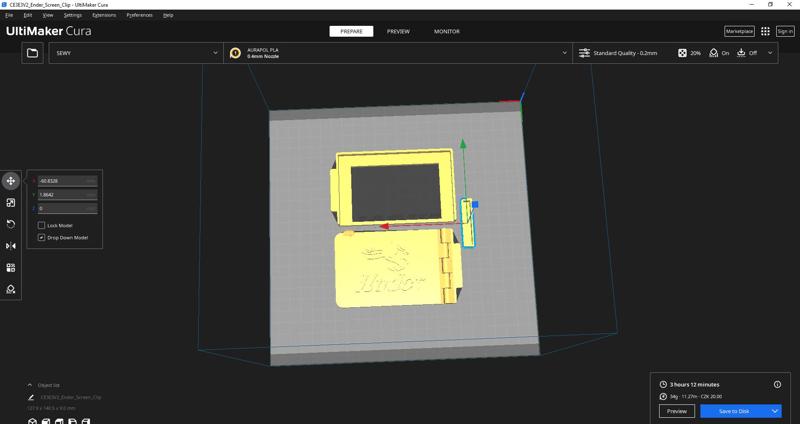Viewport: 800px width, 424px height.
Task: Switch to the MONITOR stage tab
Action: 446,32
